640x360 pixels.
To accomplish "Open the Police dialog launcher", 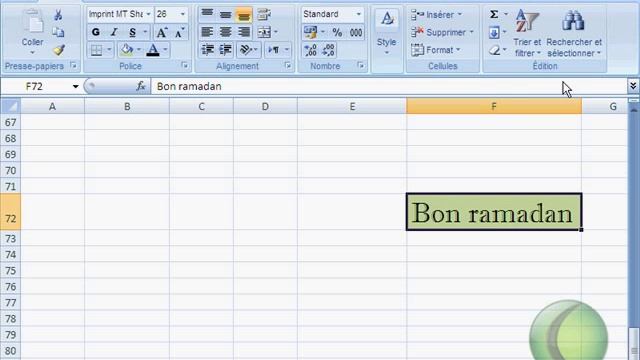I will (x=184, y=65).
